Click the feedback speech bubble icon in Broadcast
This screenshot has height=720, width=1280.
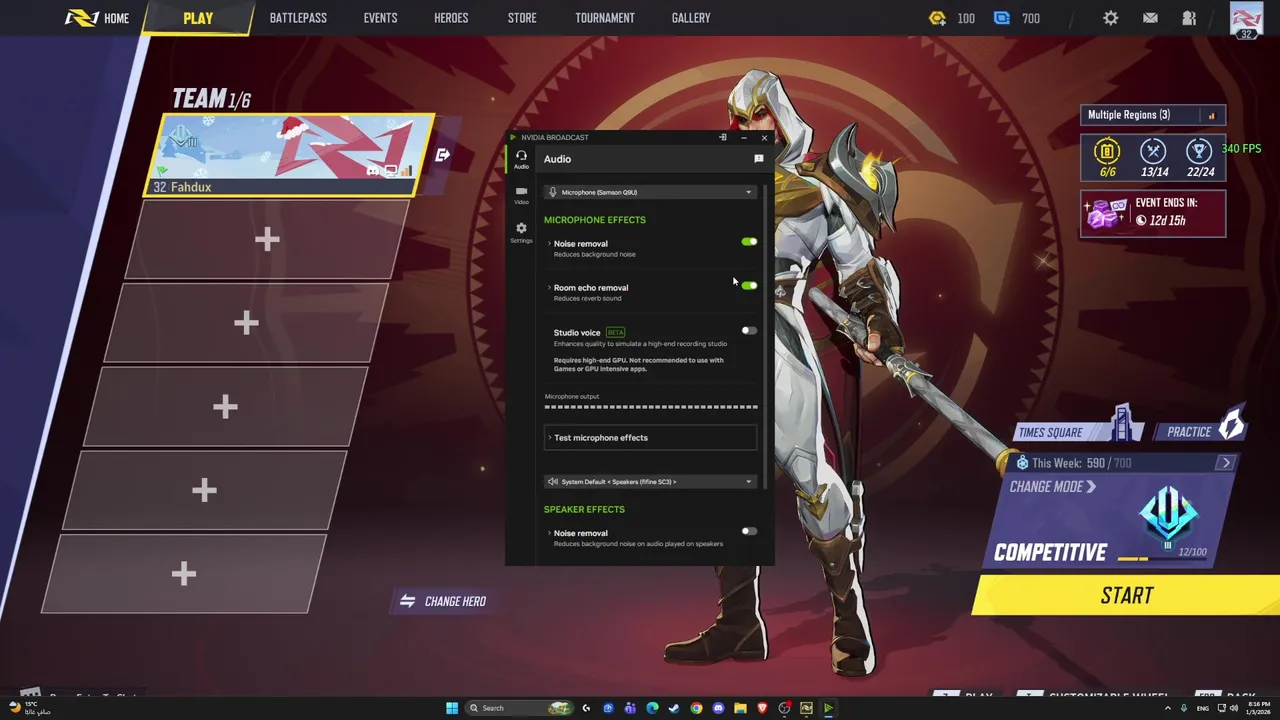[758, 159]
